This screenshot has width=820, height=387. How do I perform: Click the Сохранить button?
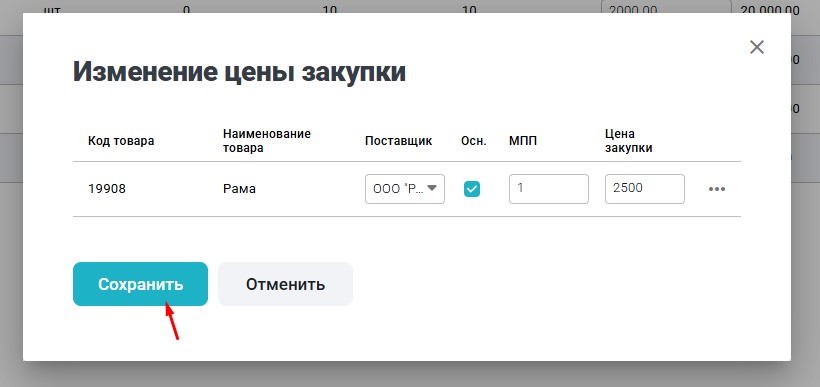(x=140, y=284)
